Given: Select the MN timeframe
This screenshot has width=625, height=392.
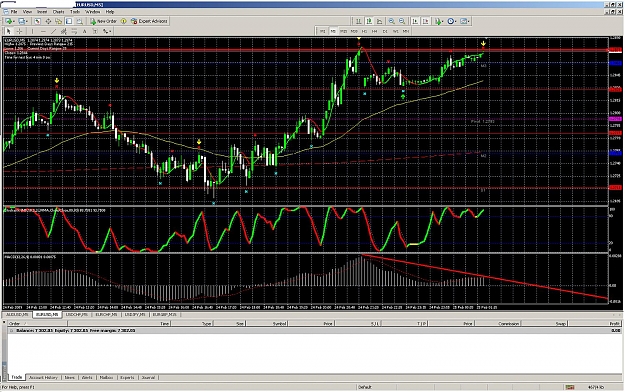Looking at the screenshot, I should (406, 31).
